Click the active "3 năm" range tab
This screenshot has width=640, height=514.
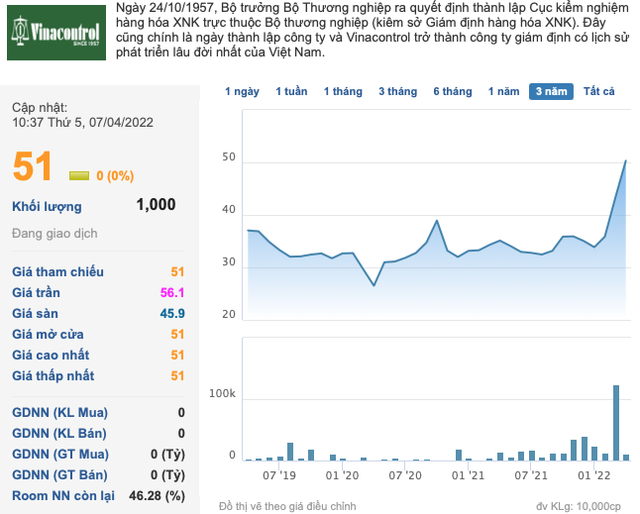click(x=551, y=92)
